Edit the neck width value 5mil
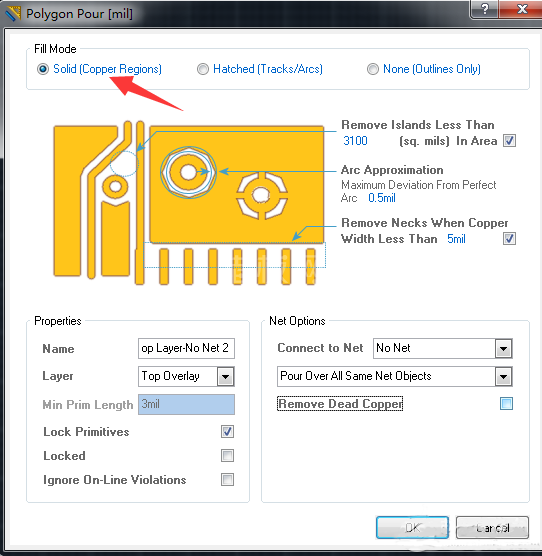The image size is (542, 556). point(456,239)
